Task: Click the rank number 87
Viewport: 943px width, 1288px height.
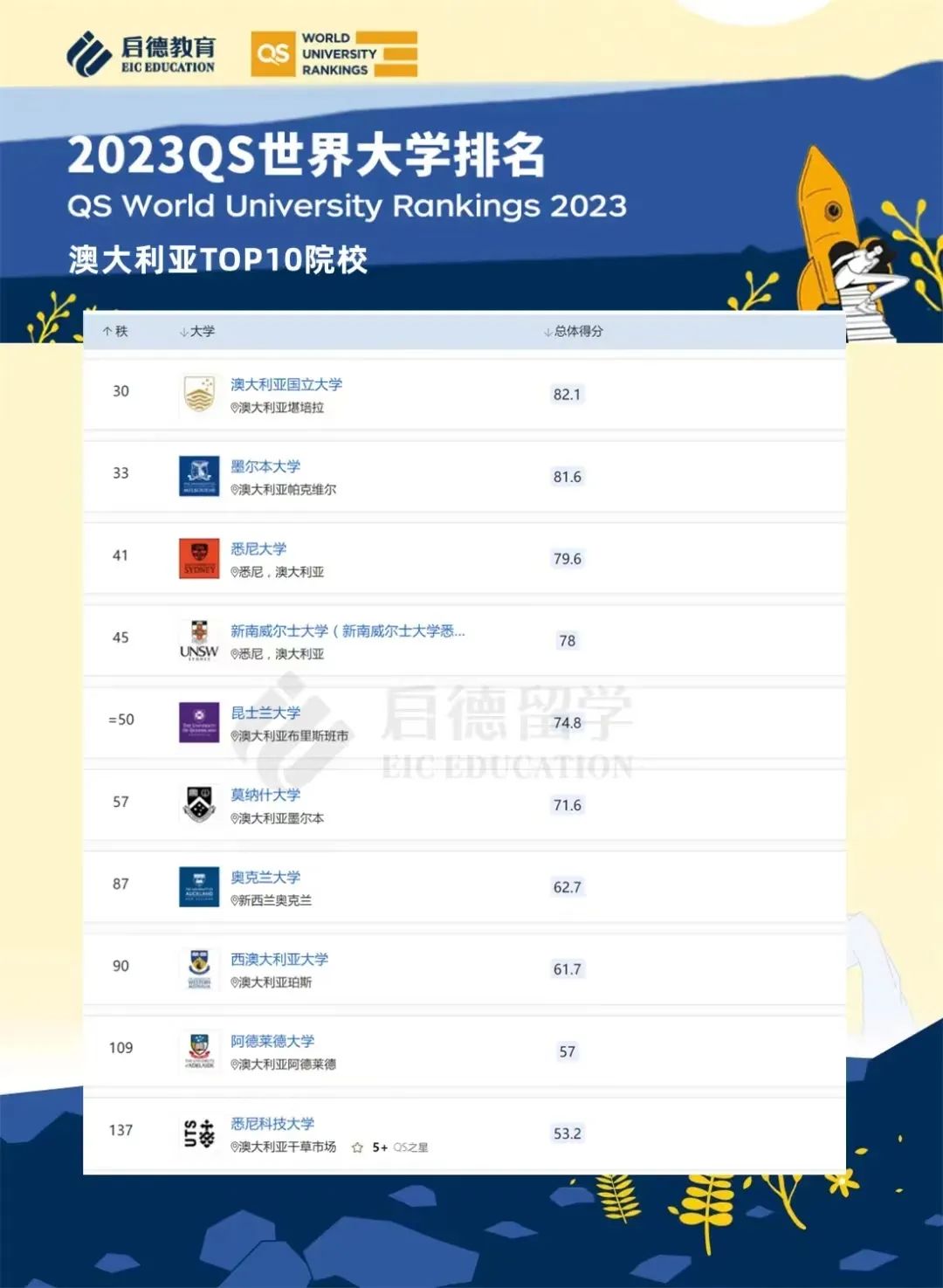Action: pyautogui.click(x=120, y=884)
